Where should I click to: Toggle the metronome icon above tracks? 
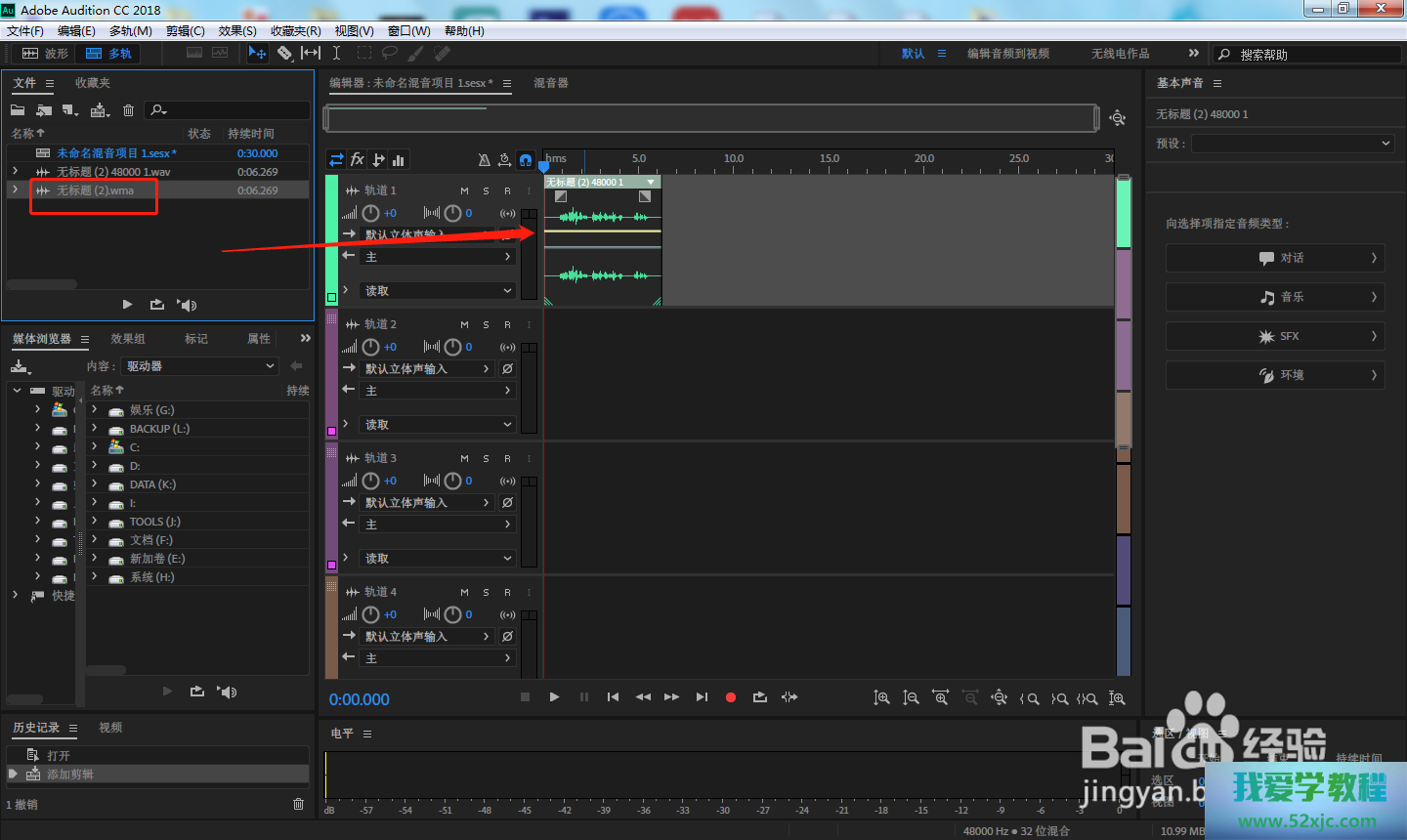484,159
